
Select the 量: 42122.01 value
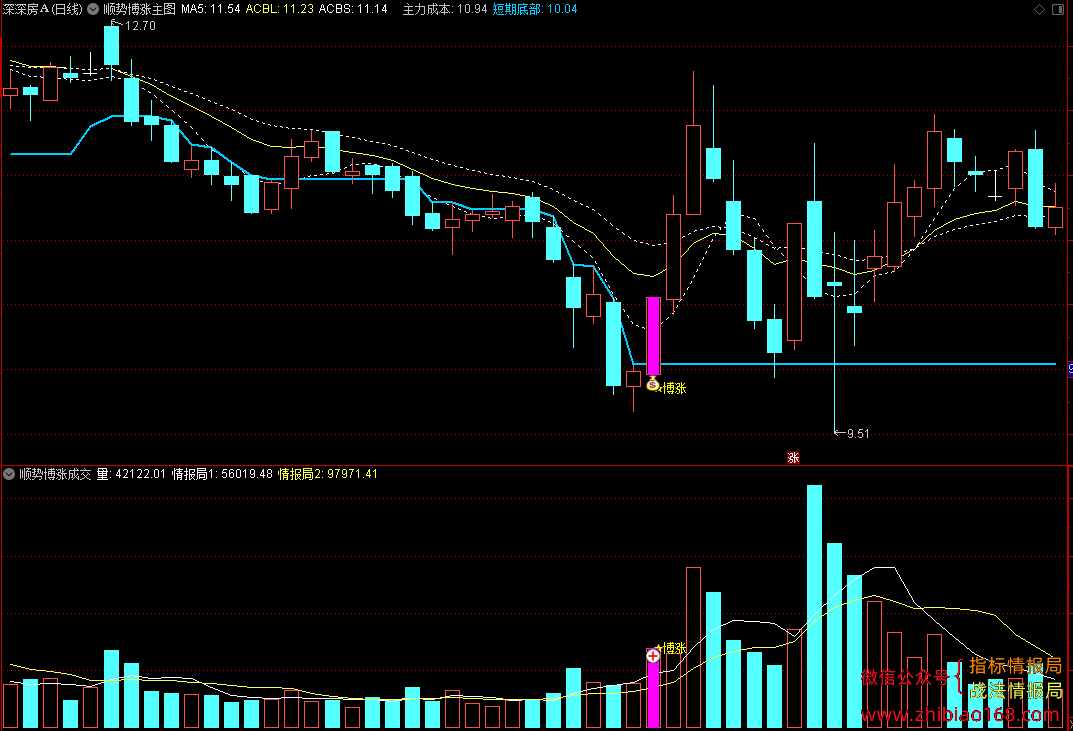coord(131,474)
